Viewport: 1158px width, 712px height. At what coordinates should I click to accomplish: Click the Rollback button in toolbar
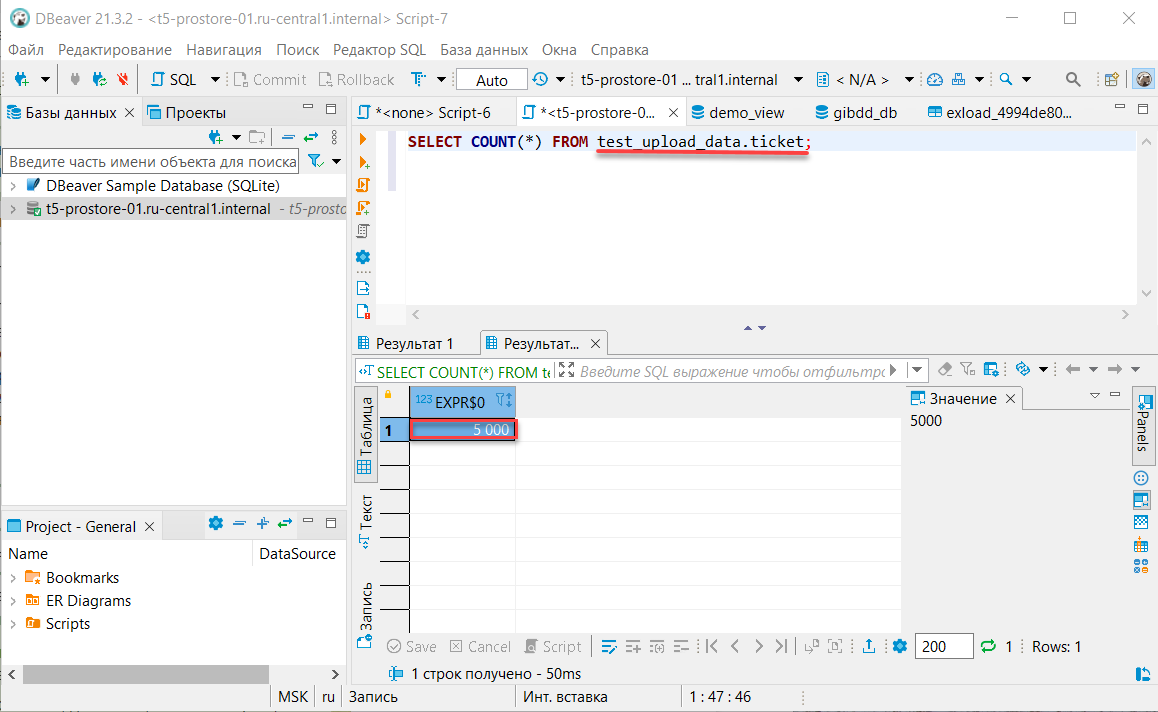[356, 80]
